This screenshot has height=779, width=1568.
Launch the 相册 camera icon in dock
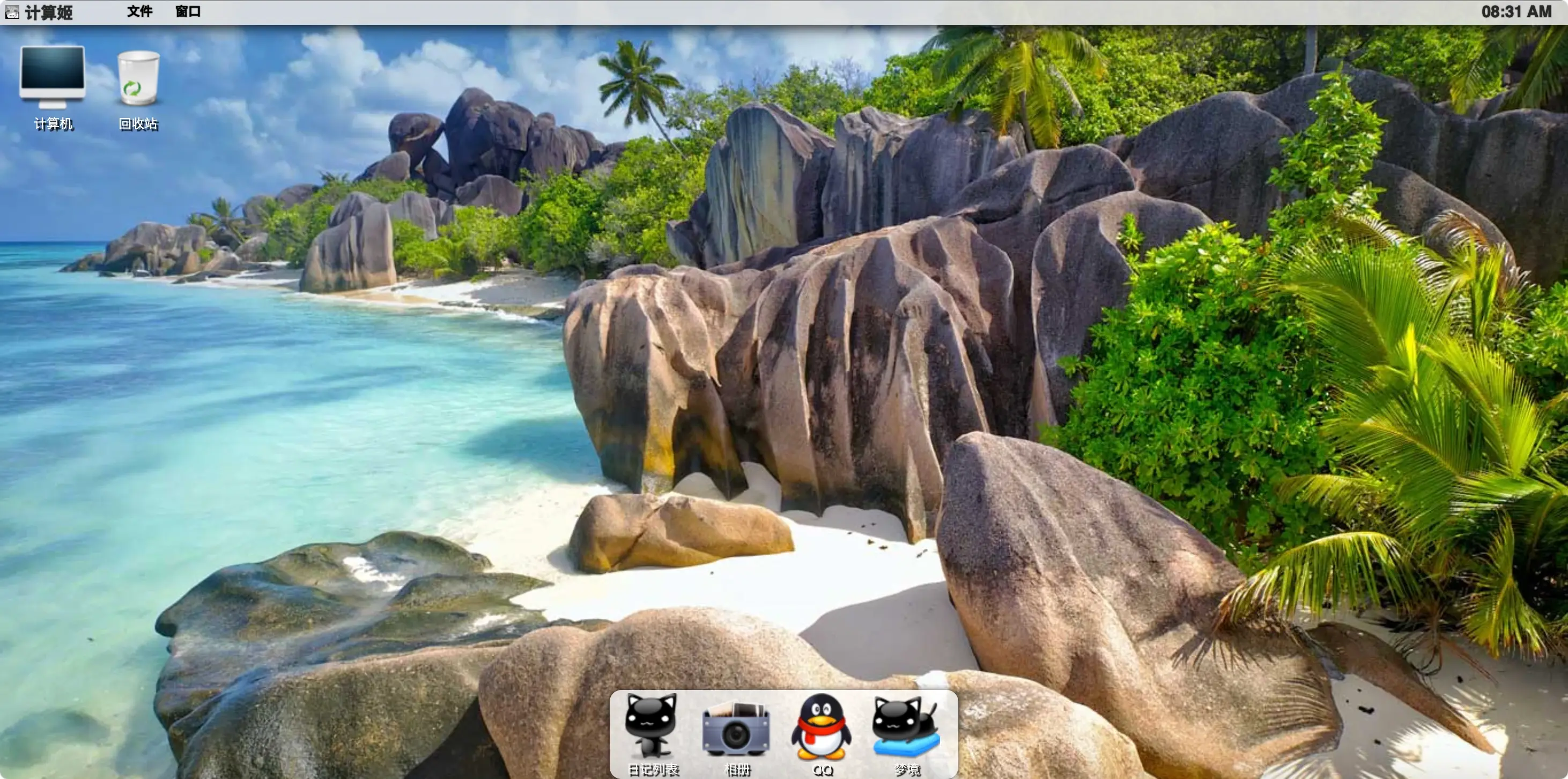[736, 729]
